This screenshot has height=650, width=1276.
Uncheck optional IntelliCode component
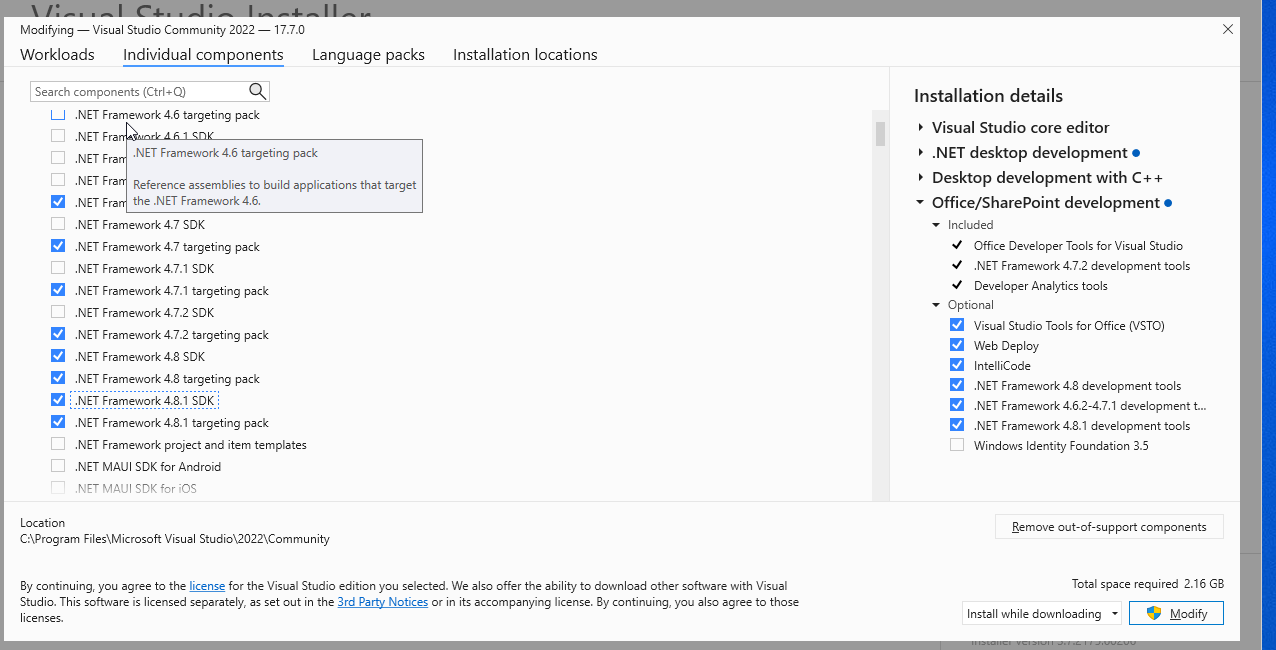(957, 365)
